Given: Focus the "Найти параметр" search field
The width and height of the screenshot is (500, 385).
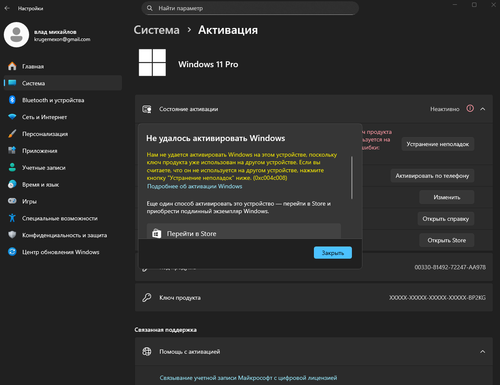Looking at the screenshot, I should point(250,8).
